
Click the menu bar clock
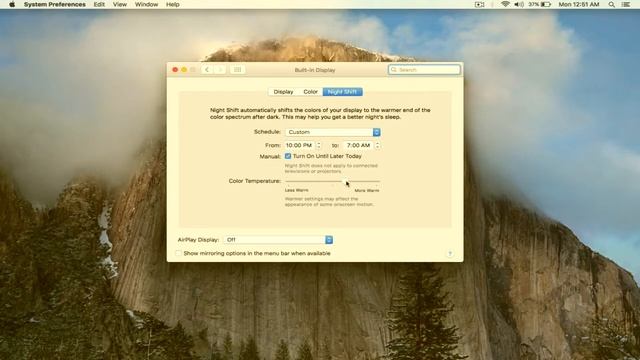pos(579,4)
